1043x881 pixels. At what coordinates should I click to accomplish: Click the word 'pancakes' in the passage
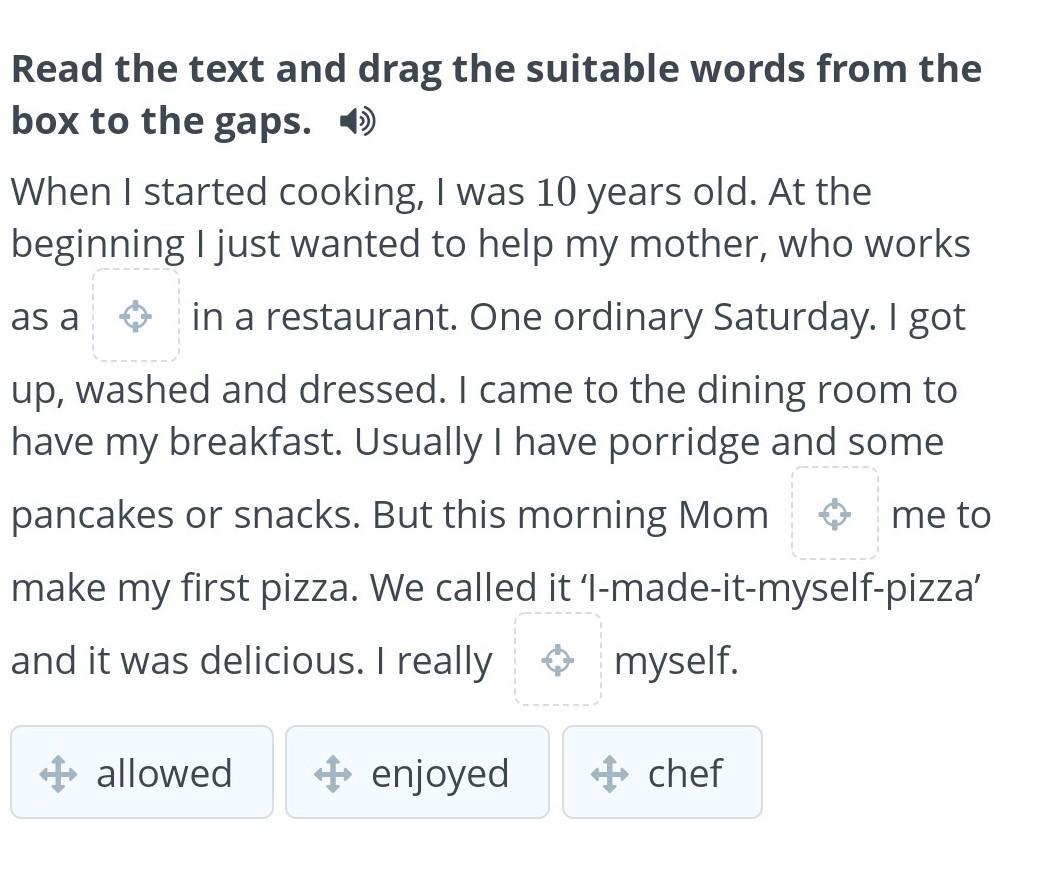pos(92,515)
